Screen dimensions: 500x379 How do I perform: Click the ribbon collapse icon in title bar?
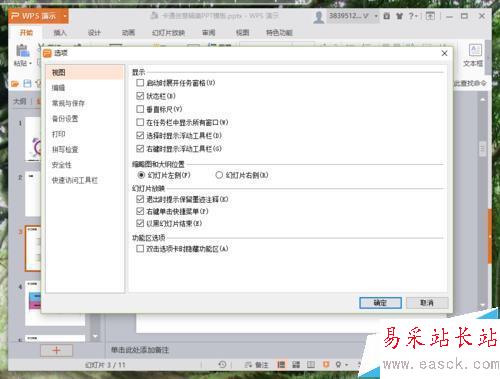coord(430,16)
